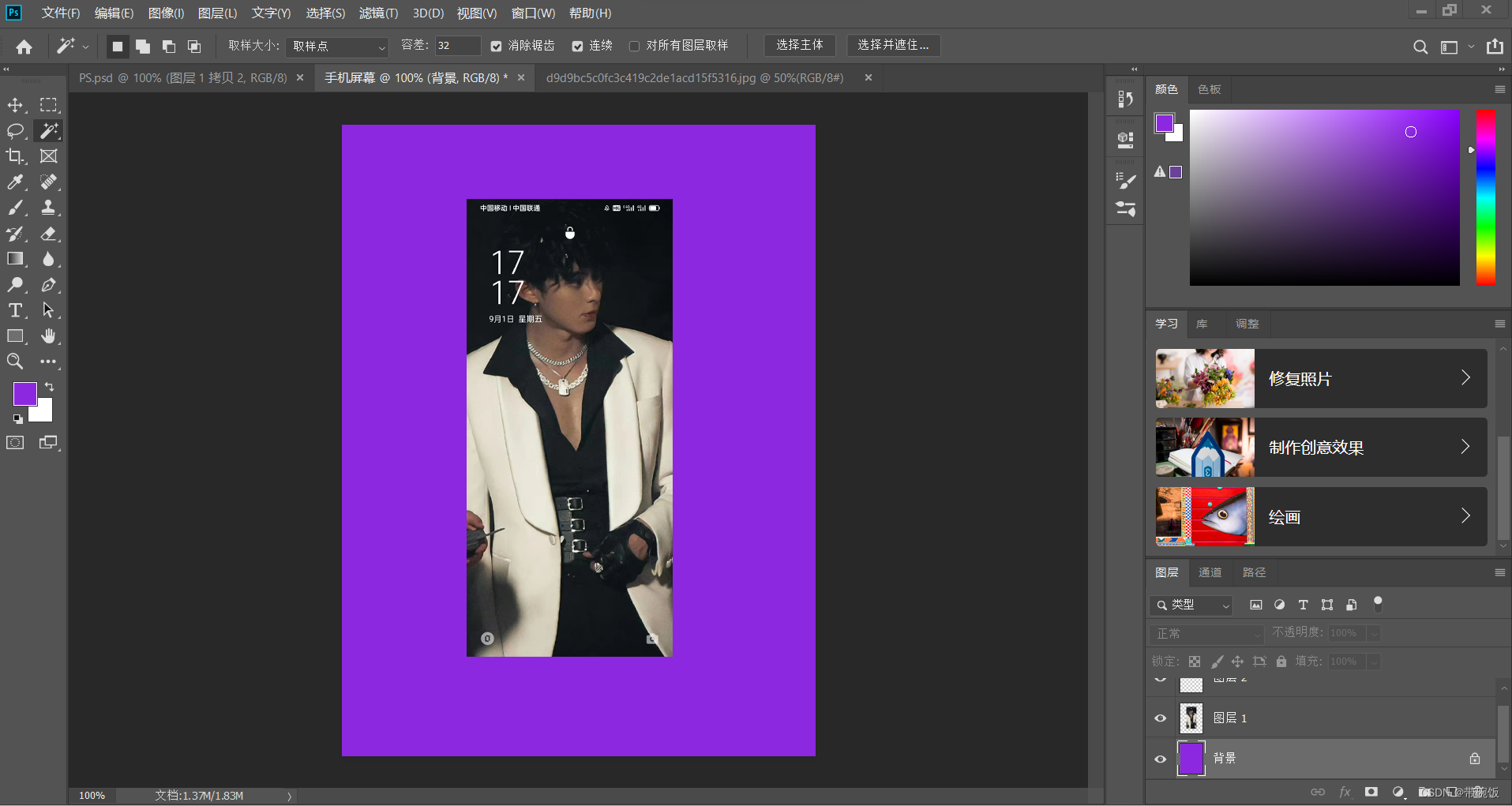Swap foreground and background colors
1512x806 pixels.
point(49,387)
